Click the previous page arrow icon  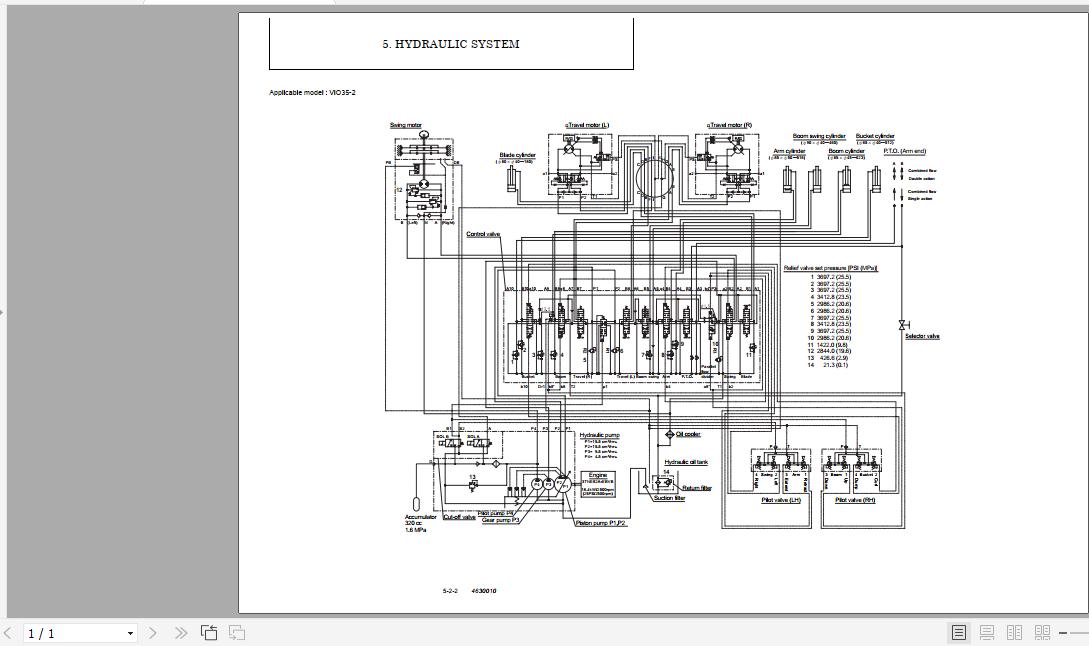click(x=8, y=632)
